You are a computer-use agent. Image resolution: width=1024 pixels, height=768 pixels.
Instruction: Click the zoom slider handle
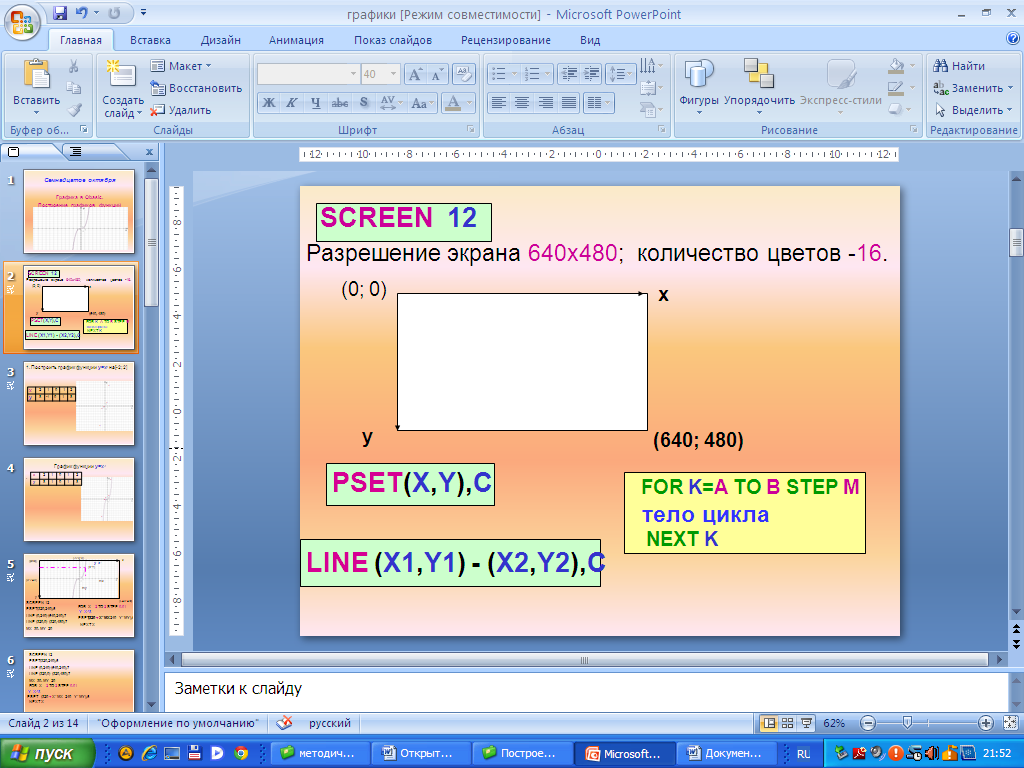(906, 723)
